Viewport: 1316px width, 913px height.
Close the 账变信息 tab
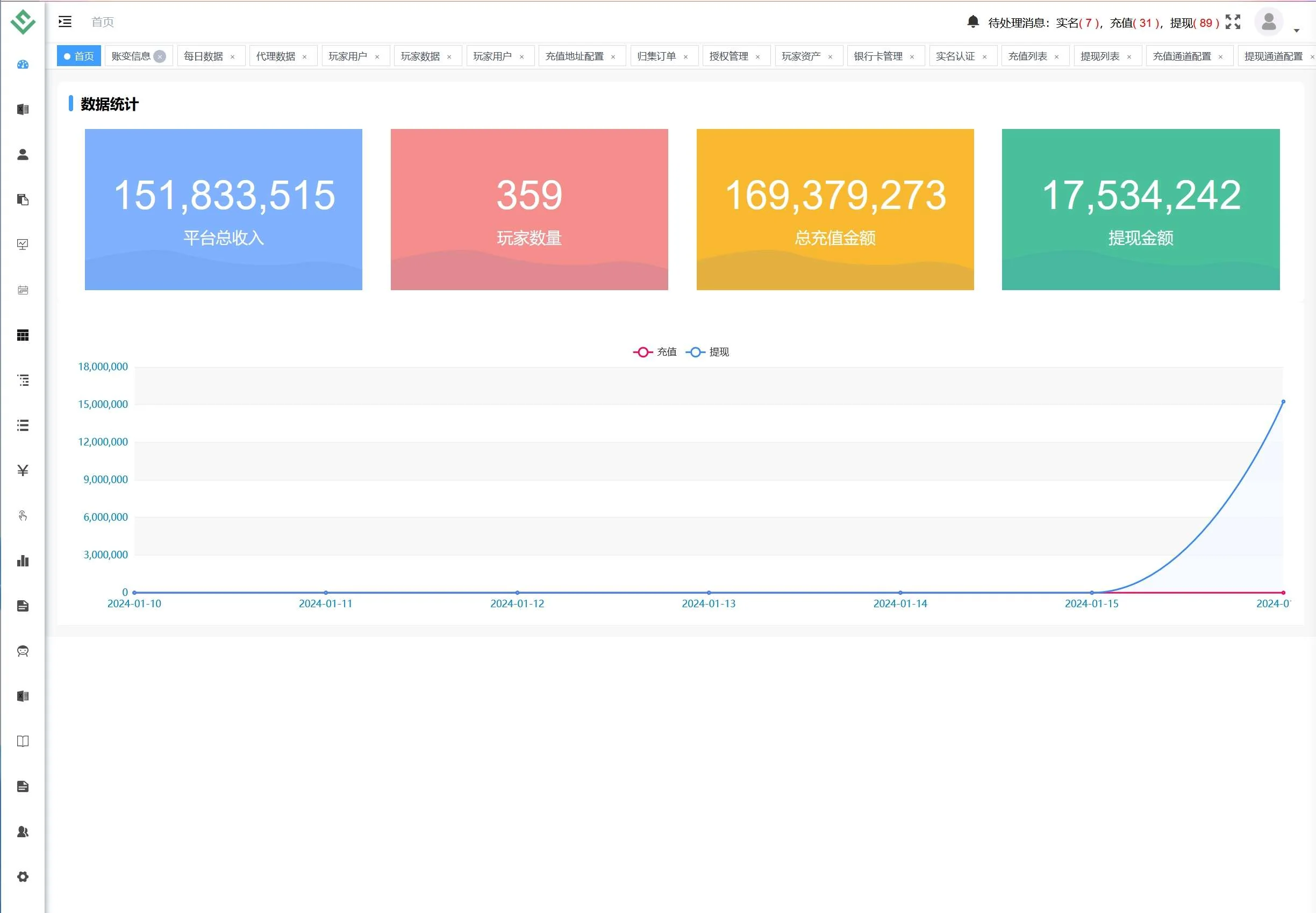pyautogui.click(x=160, y=56)
